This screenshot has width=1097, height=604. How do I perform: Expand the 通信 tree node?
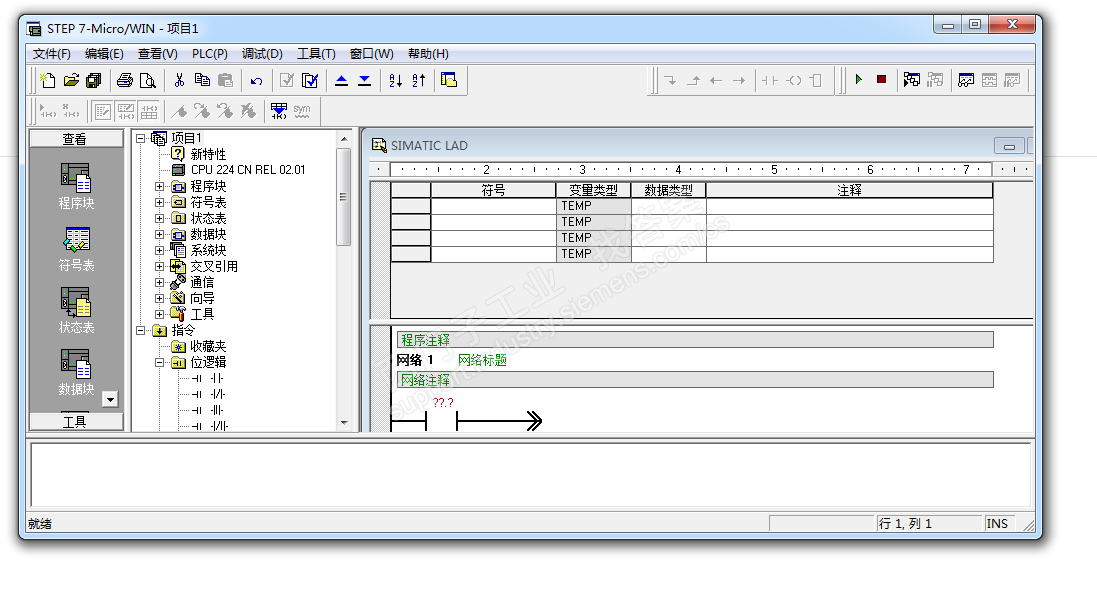point(160,282)
